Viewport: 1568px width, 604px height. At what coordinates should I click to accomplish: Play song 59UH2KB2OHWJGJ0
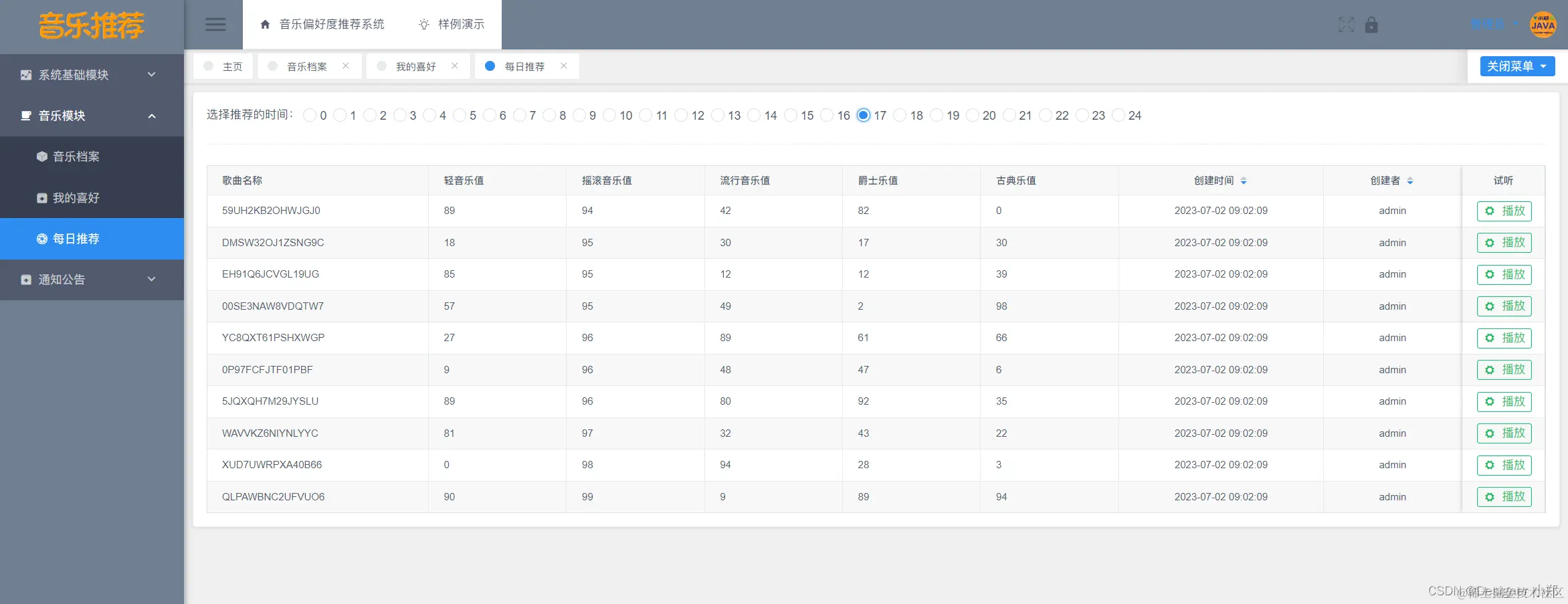tap(1504, 211)
